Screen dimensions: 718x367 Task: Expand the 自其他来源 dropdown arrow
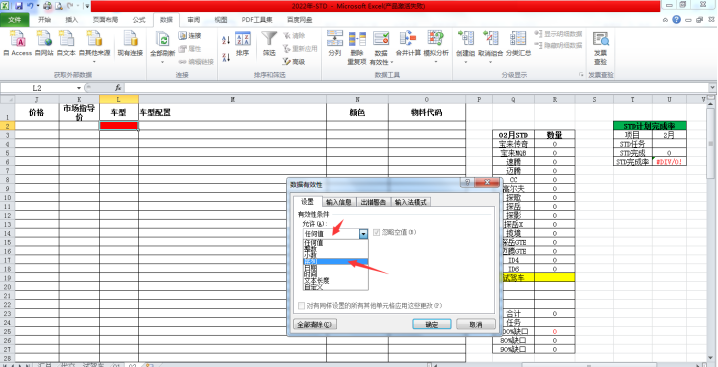point(94,61)
